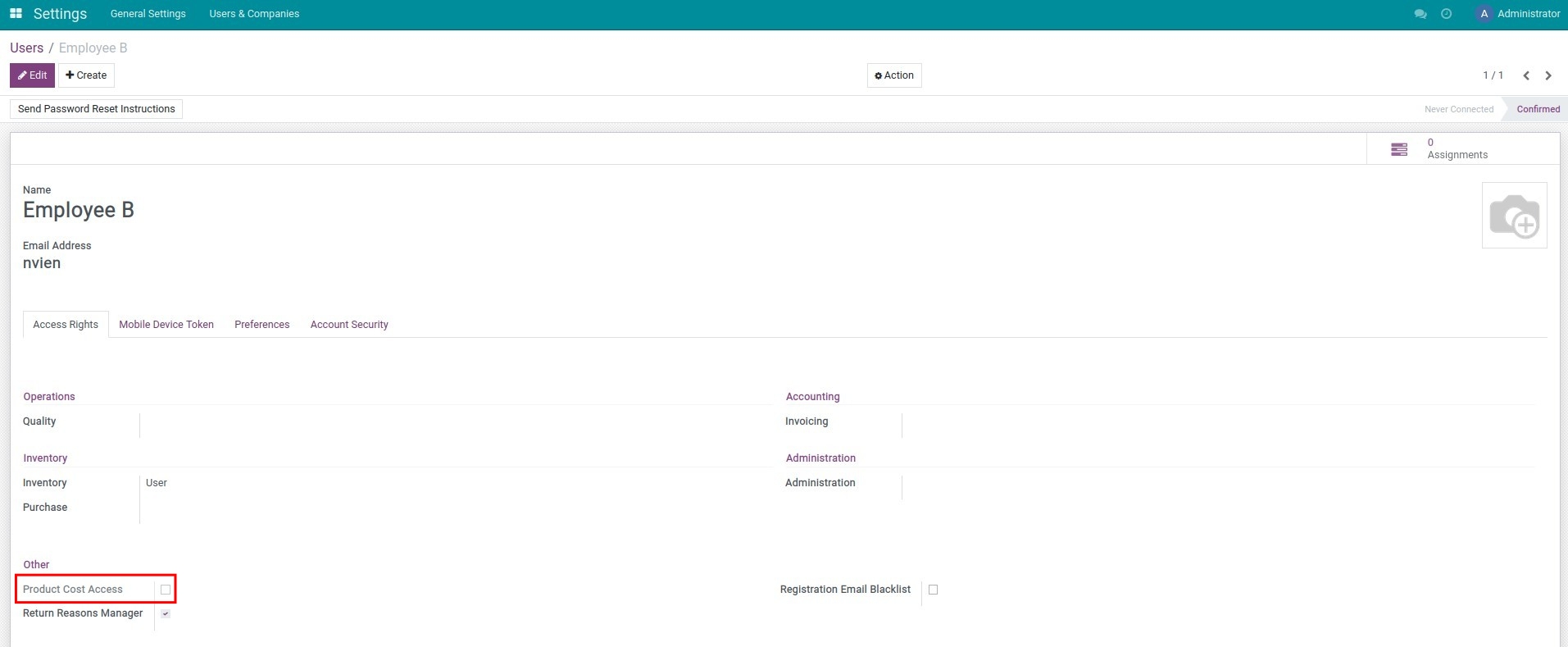Switch to the Preferences tab
This screenshot has height=647, width=1568.
261,325
